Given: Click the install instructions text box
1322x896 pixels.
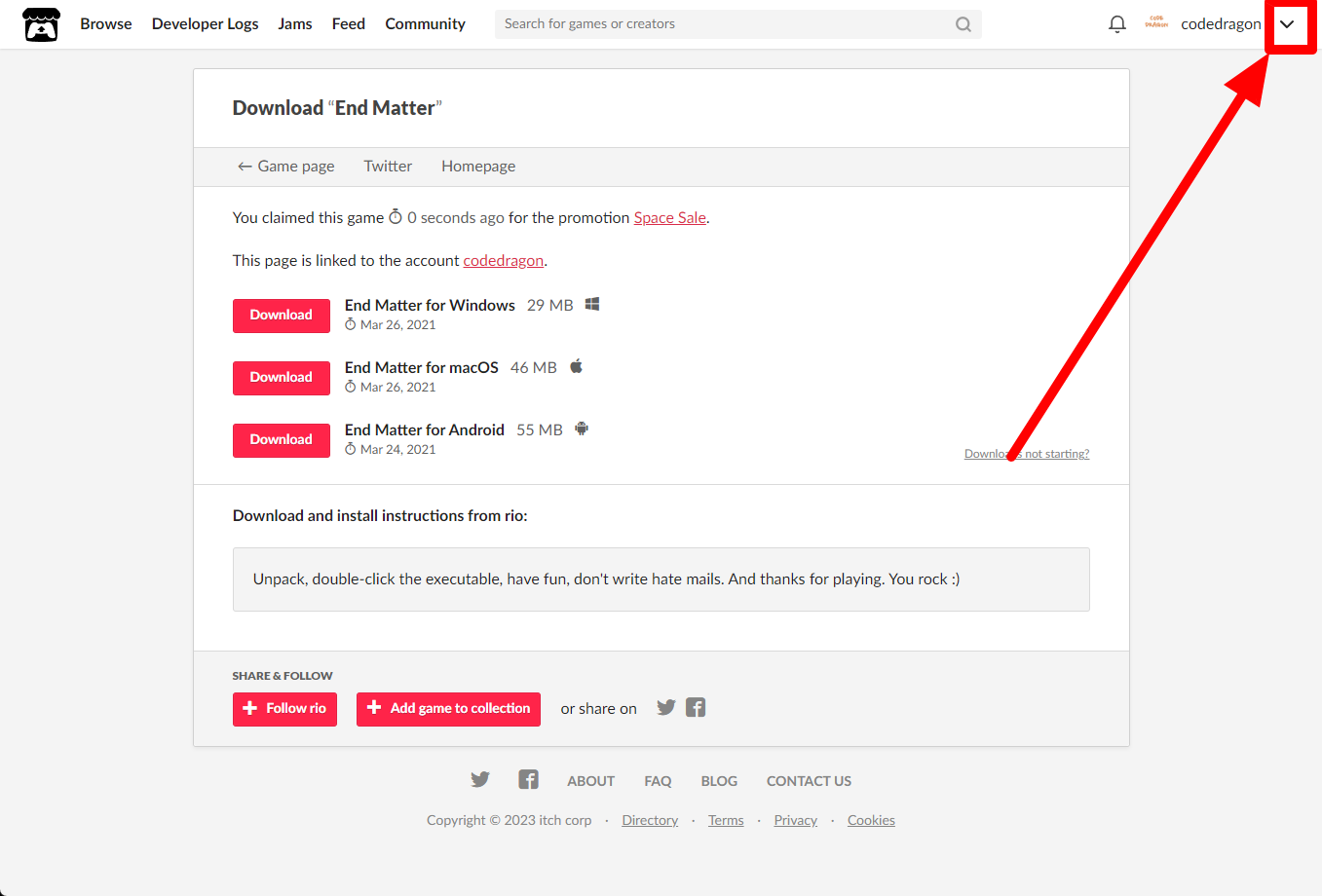Looking at the screenshot, I should coord(661,579).
